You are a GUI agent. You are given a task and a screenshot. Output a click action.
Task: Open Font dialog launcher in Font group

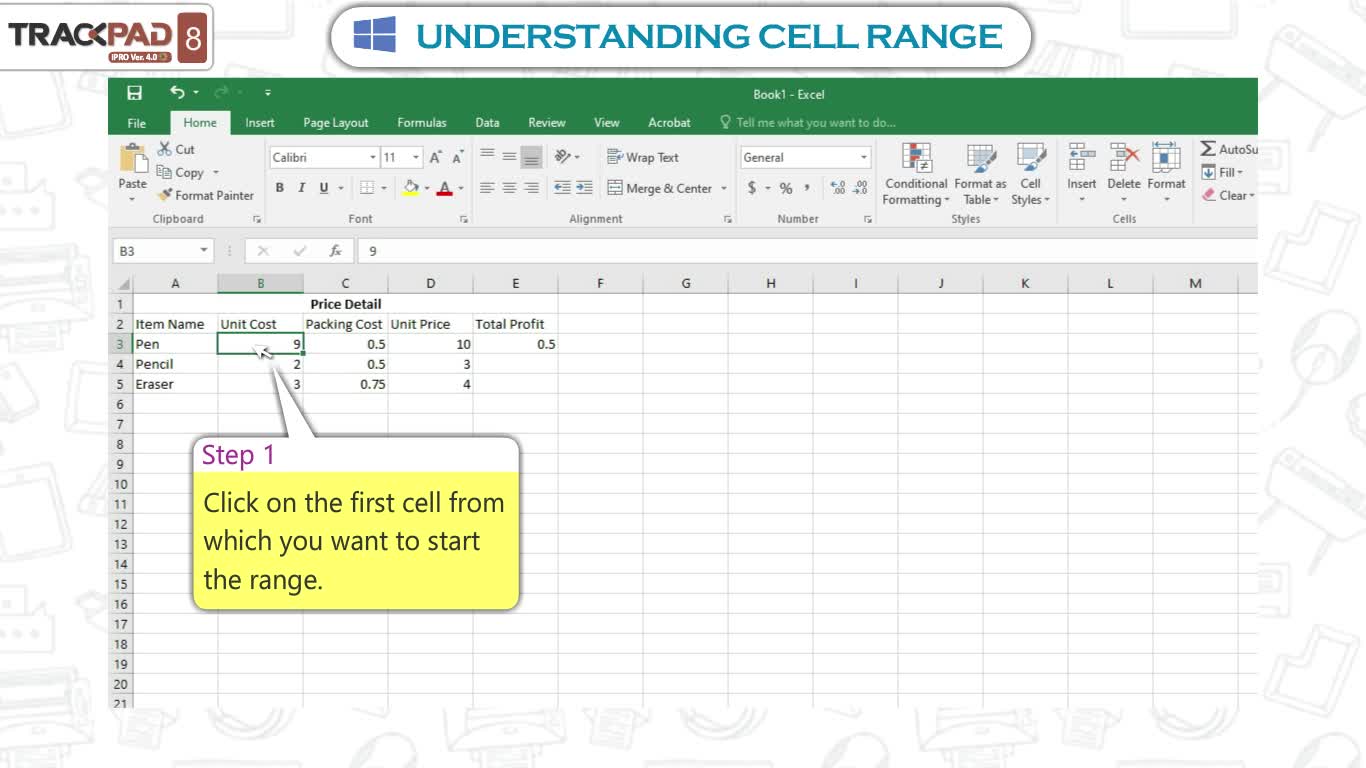coord(464,219)
